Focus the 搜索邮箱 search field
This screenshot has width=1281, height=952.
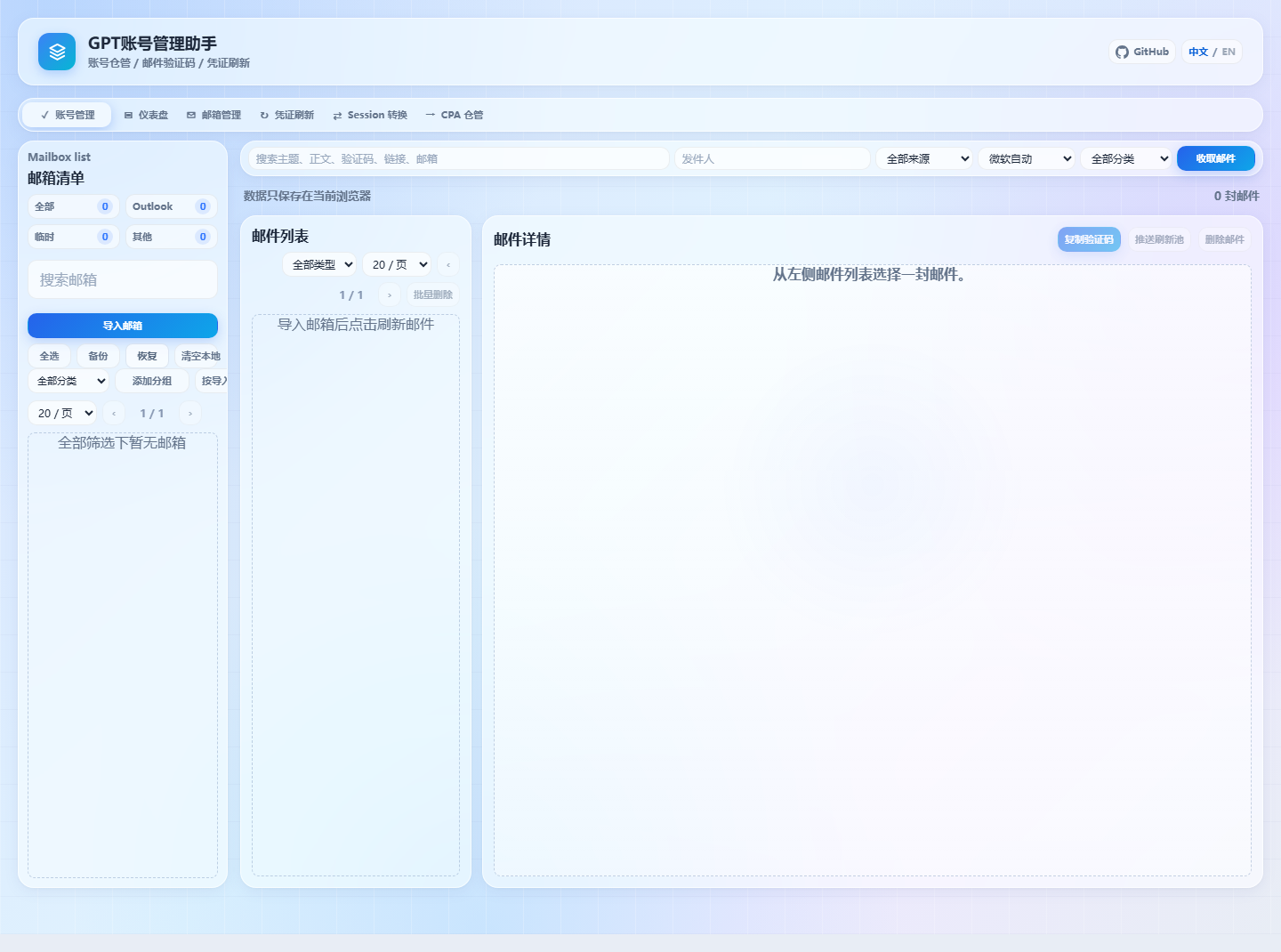[123, 279]
